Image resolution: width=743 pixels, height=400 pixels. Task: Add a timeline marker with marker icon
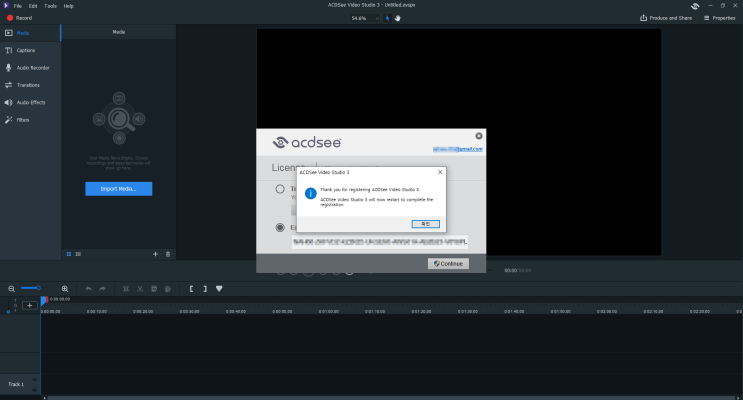pyautogui.click(x=219, y=289)
